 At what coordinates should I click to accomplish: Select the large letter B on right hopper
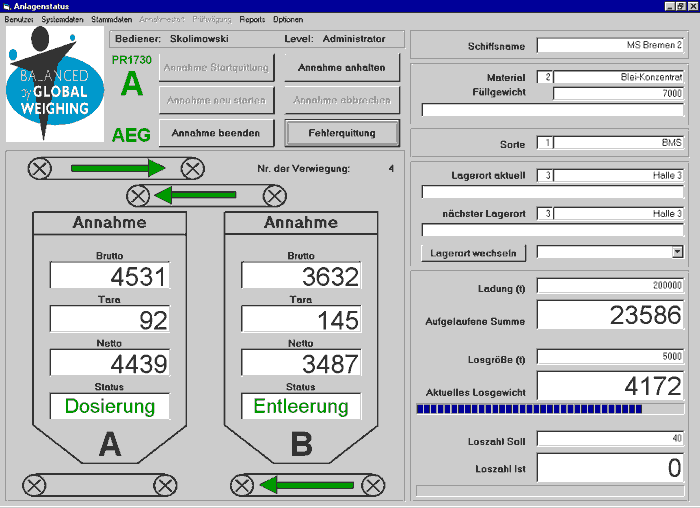301,444
